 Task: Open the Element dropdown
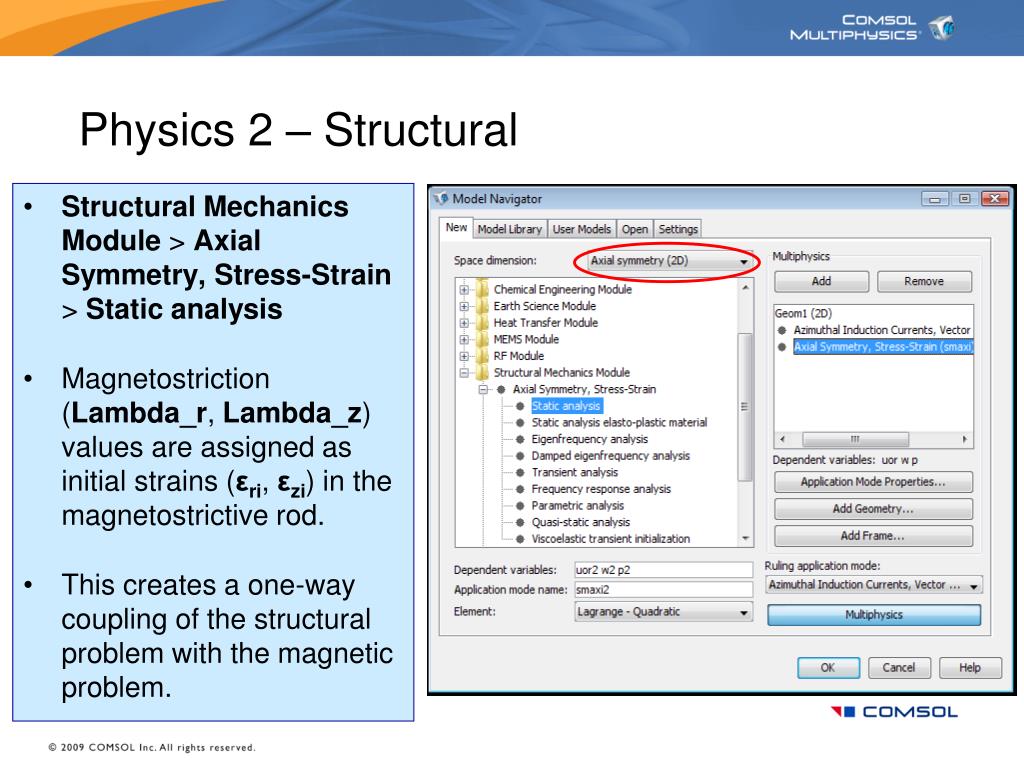664,612
